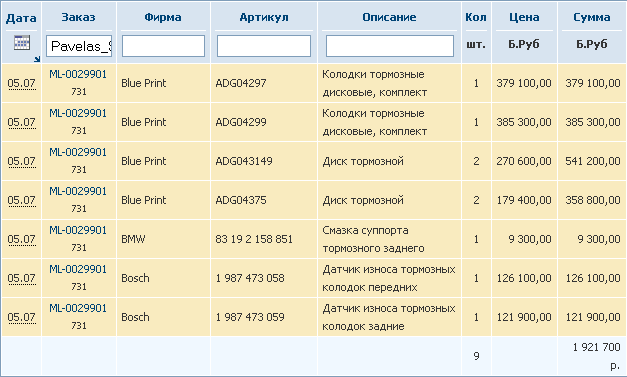Click Диск тормозной in the ADG043149 row
Viewport: 627px width, 377px height.
tap(363, 161)
